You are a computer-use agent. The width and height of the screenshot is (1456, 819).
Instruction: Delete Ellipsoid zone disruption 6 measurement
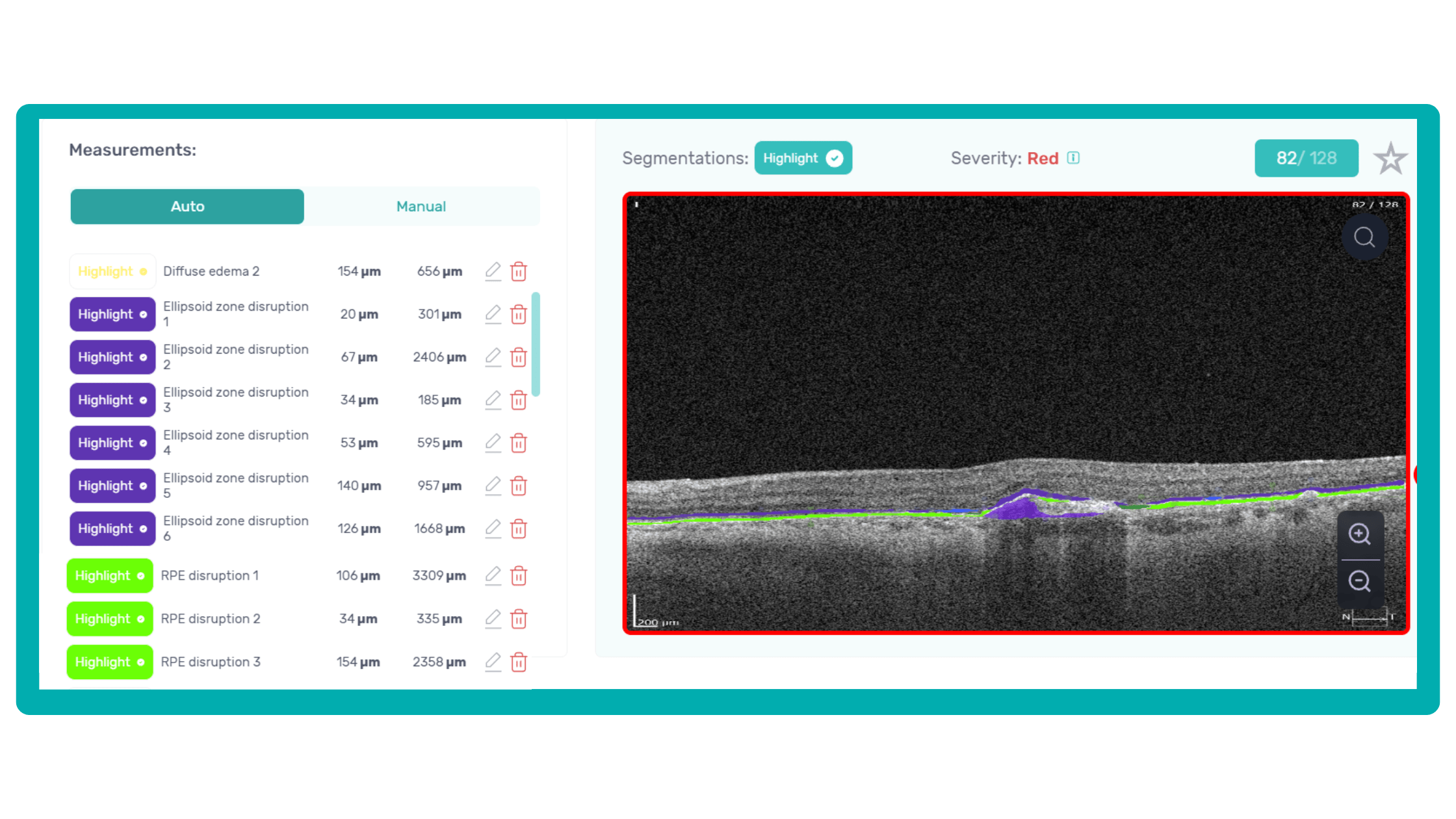(518, 528)
